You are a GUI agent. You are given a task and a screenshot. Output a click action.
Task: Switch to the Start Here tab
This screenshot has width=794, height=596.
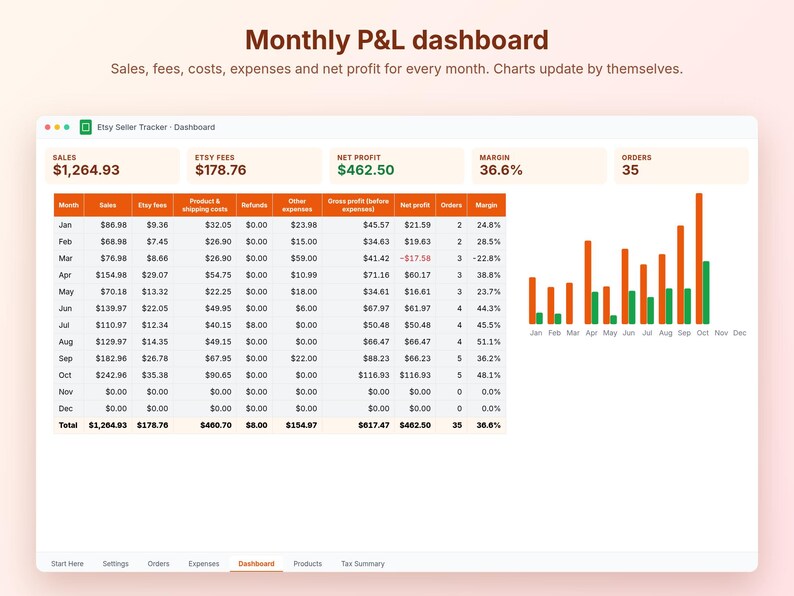pyautogui.click(x=67, y=564)
